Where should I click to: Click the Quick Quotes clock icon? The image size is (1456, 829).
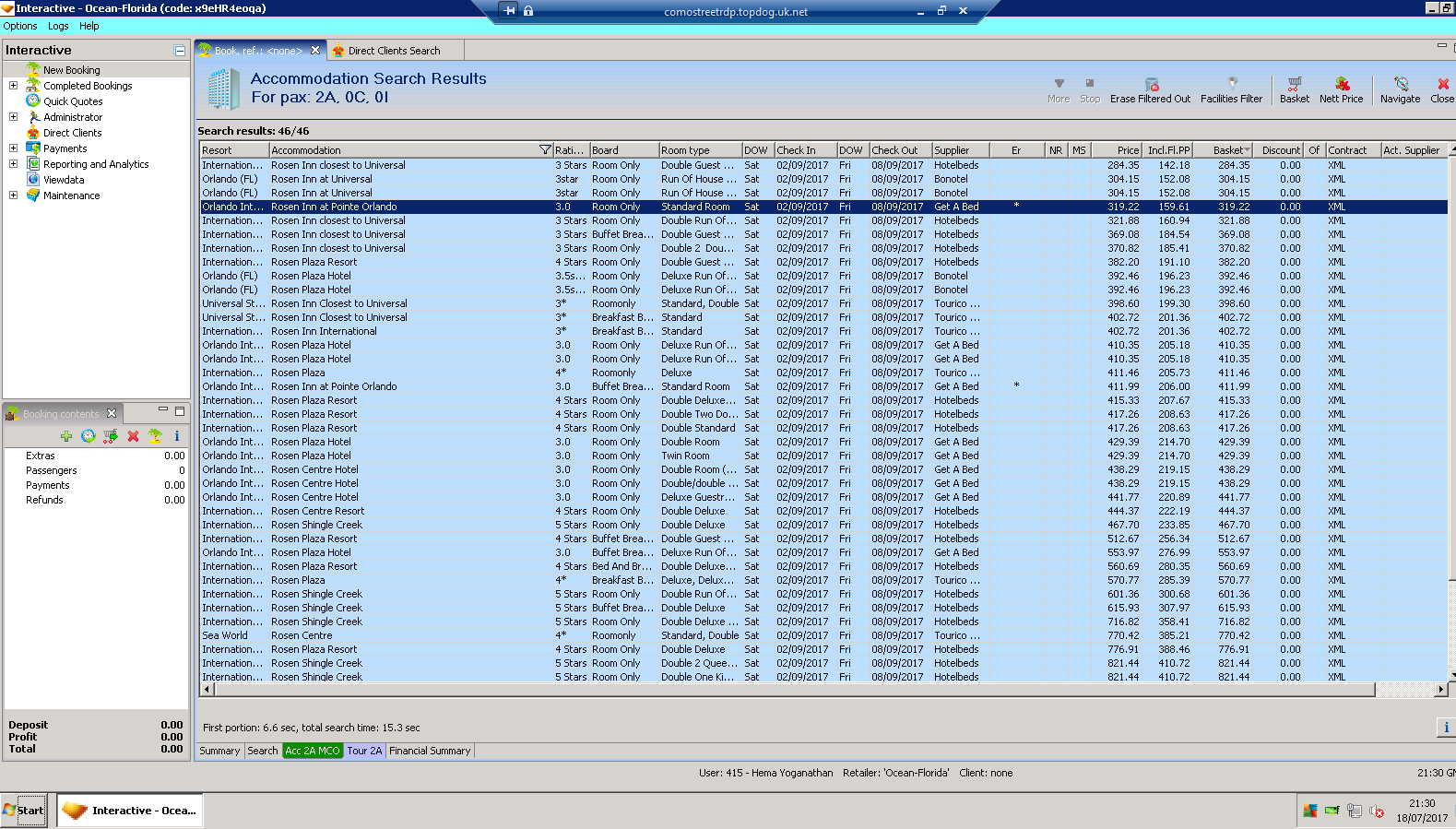(x=33, y=101)
